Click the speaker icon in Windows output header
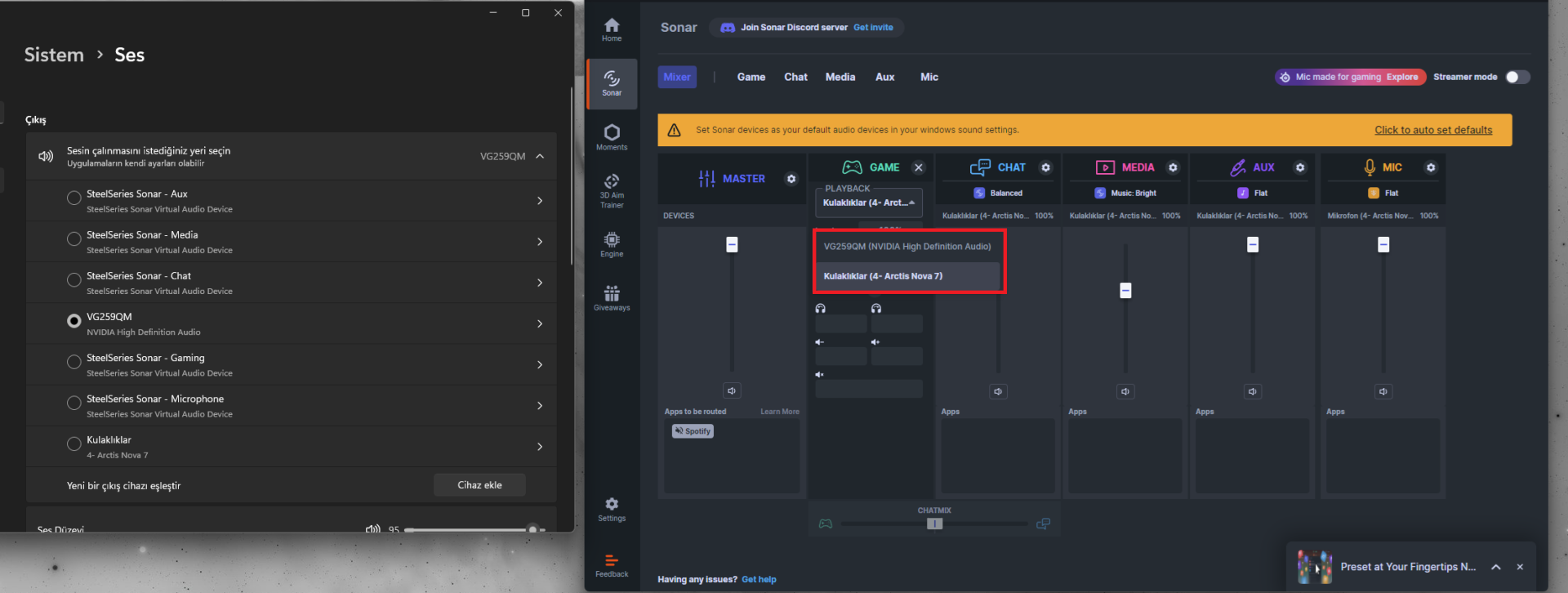This screenshot has height=593, width=1568. point(46,156)
